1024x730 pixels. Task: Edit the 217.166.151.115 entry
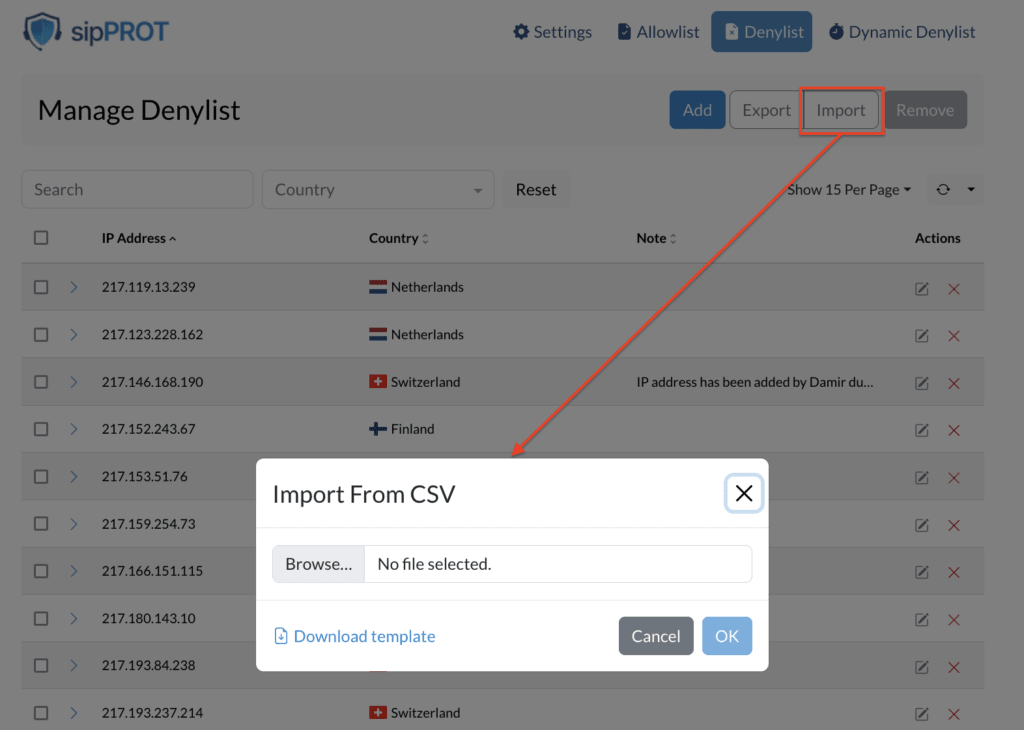tap(921, 572)
